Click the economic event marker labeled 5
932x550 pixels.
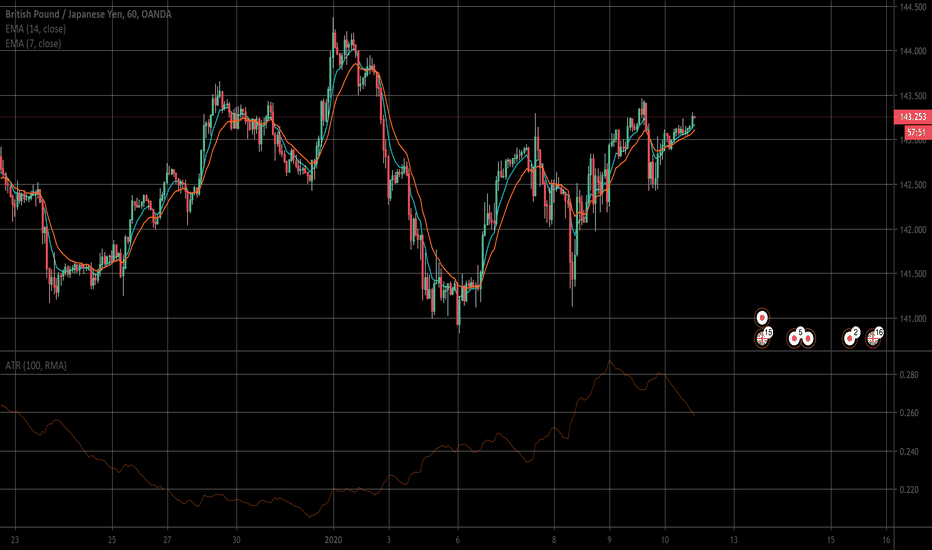coord(796,337)
